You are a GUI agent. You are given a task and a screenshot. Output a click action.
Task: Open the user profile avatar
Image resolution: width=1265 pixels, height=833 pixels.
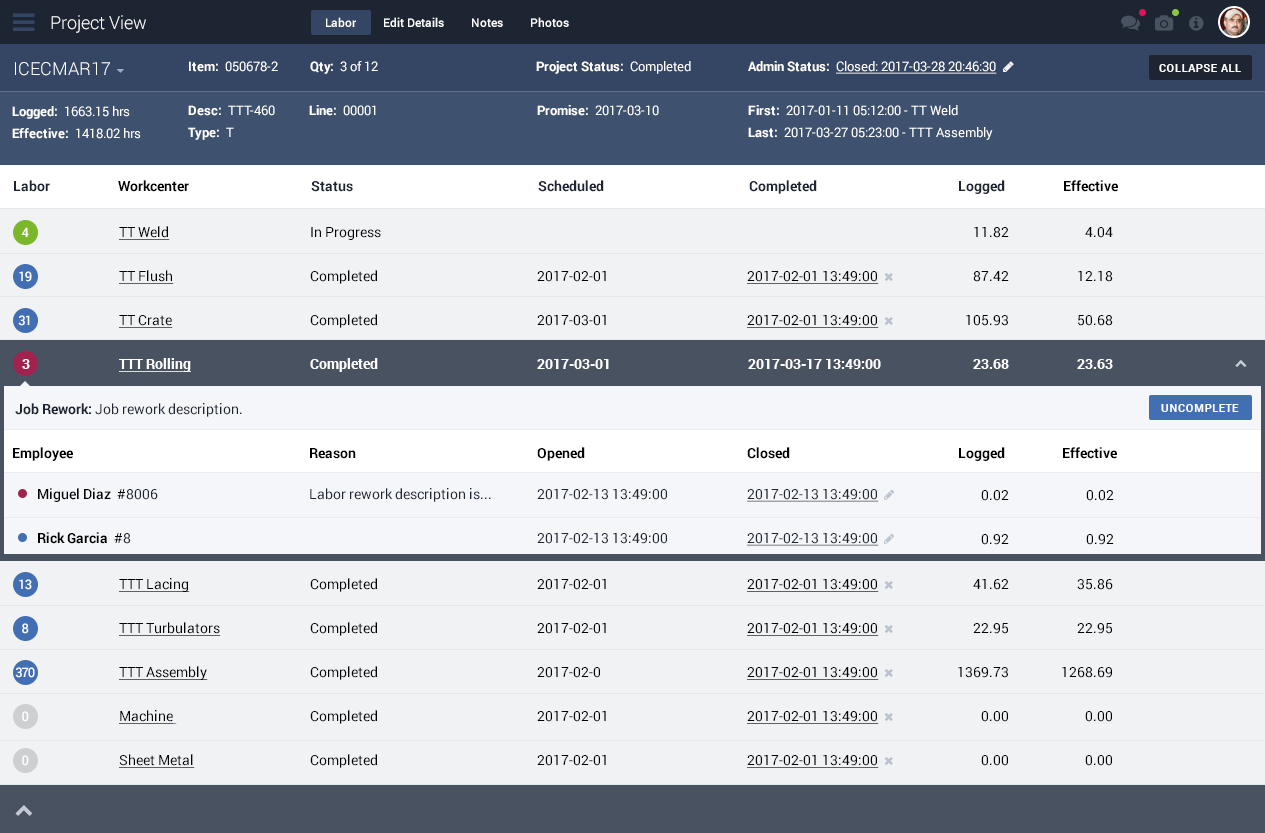tap(1234, 22)
